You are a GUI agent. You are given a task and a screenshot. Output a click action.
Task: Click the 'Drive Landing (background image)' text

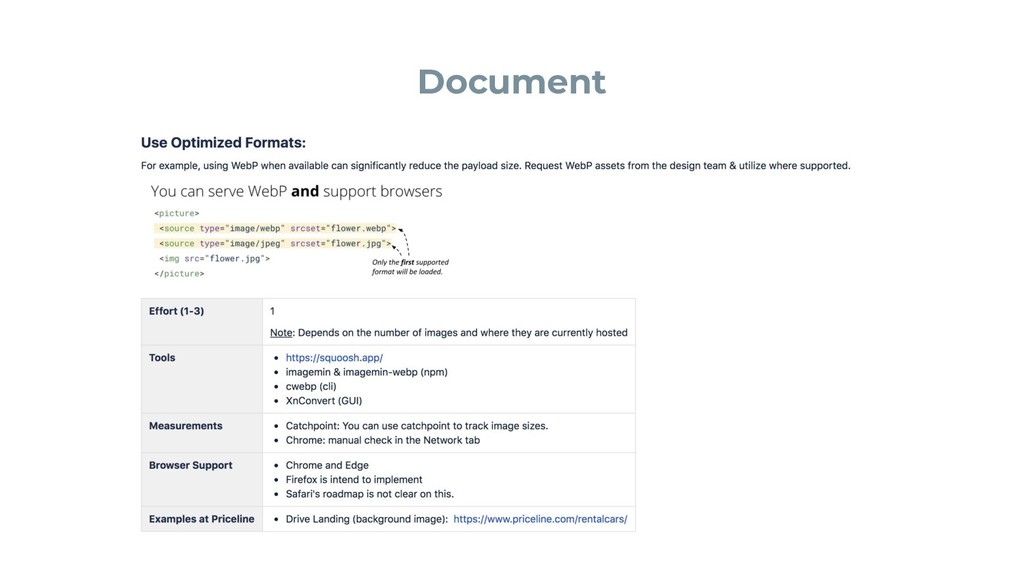click(x=366, y=519)
